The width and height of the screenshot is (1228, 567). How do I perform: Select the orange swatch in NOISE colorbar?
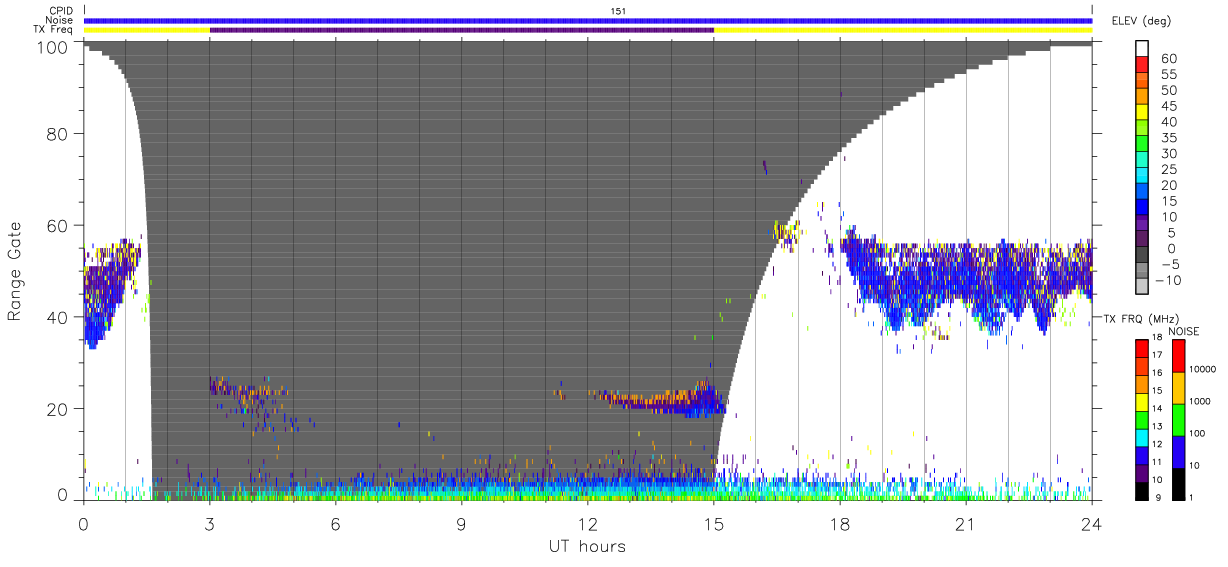click(x=1178, y=388)
